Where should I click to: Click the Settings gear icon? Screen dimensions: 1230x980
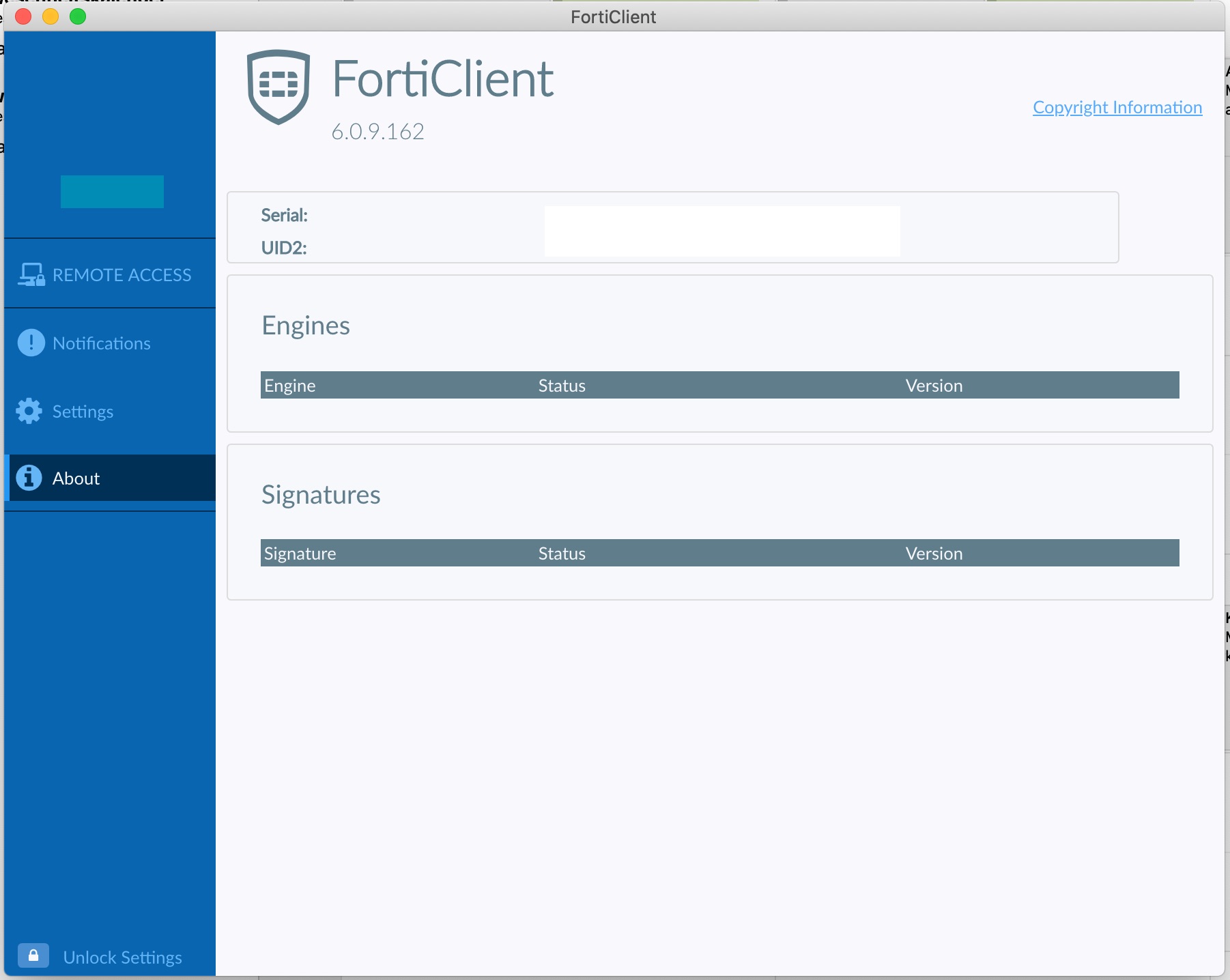(x=29, y=411)
